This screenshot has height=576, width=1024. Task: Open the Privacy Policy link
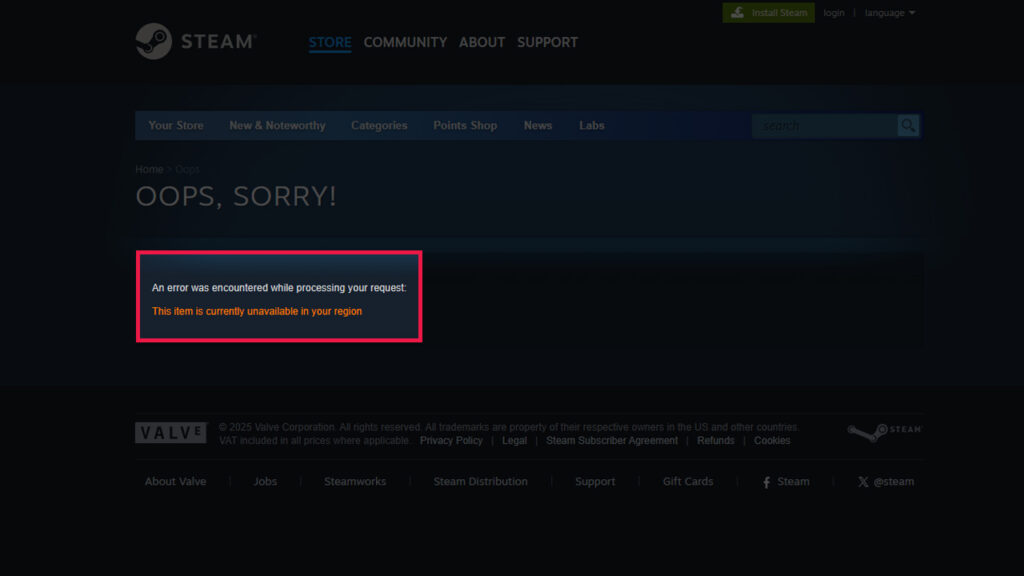pyautogui.click(x=451, y=441)
